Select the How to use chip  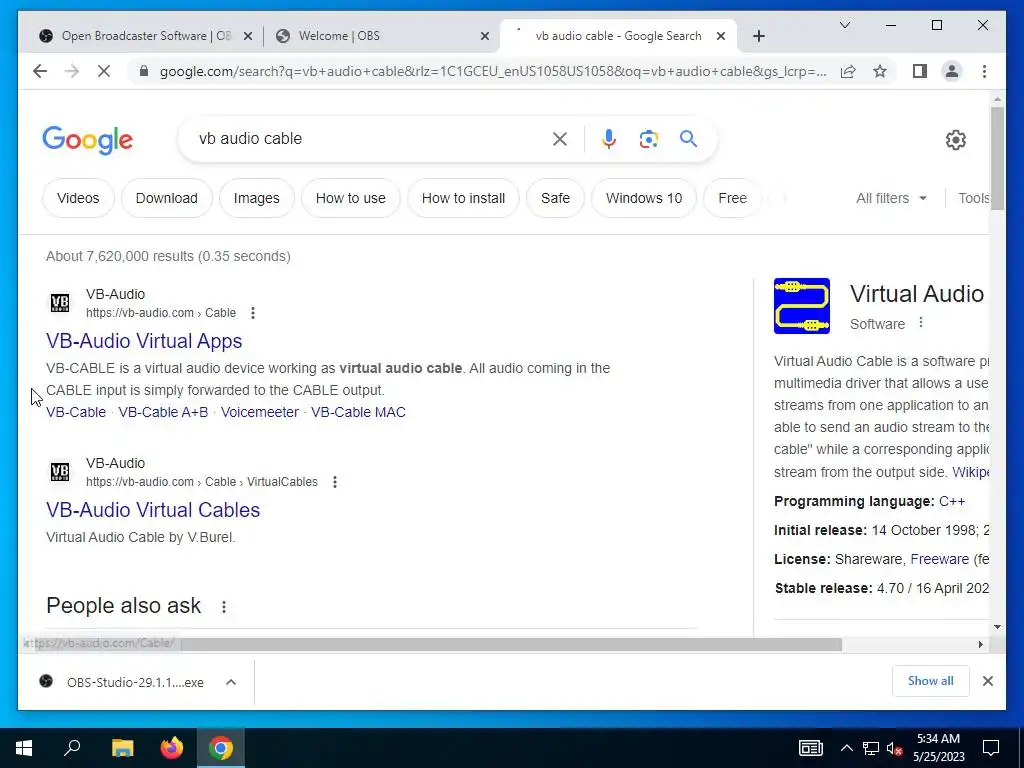tap(351, 198)
